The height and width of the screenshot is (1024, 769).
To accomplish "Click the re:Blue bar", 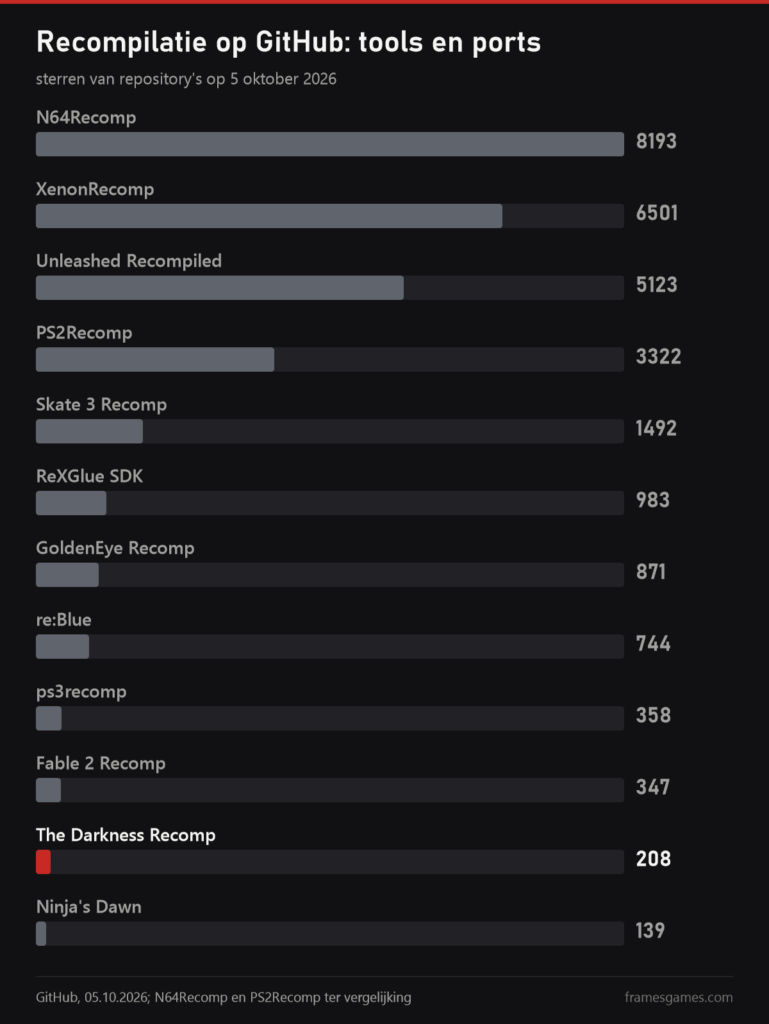I will pyautogui.click(x=62, y=647).
